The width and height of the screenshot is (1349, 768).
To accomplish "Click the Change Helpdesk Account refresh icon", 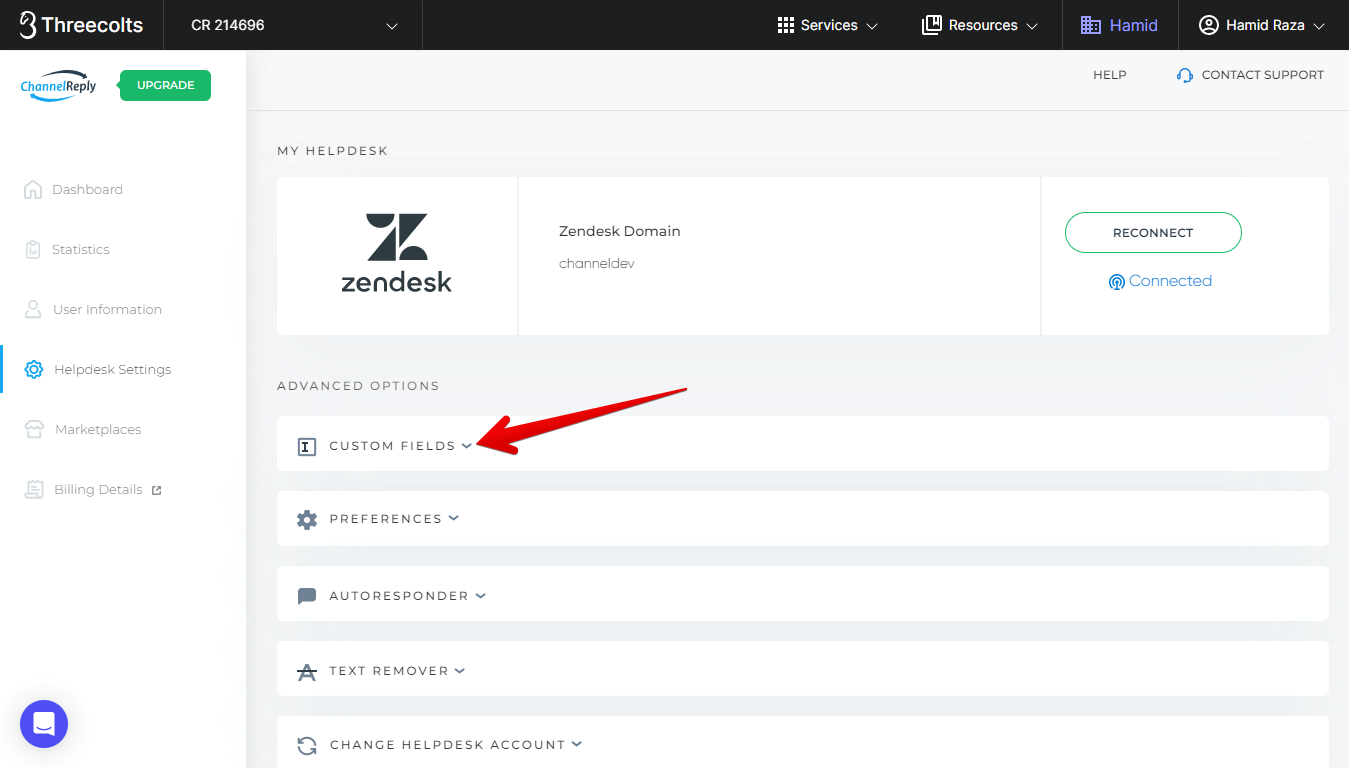I will click(307, 746).
